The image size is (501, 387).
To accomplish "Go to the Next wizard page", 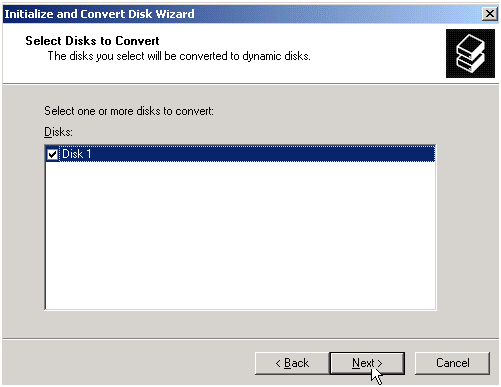I will tap(367, 363).
